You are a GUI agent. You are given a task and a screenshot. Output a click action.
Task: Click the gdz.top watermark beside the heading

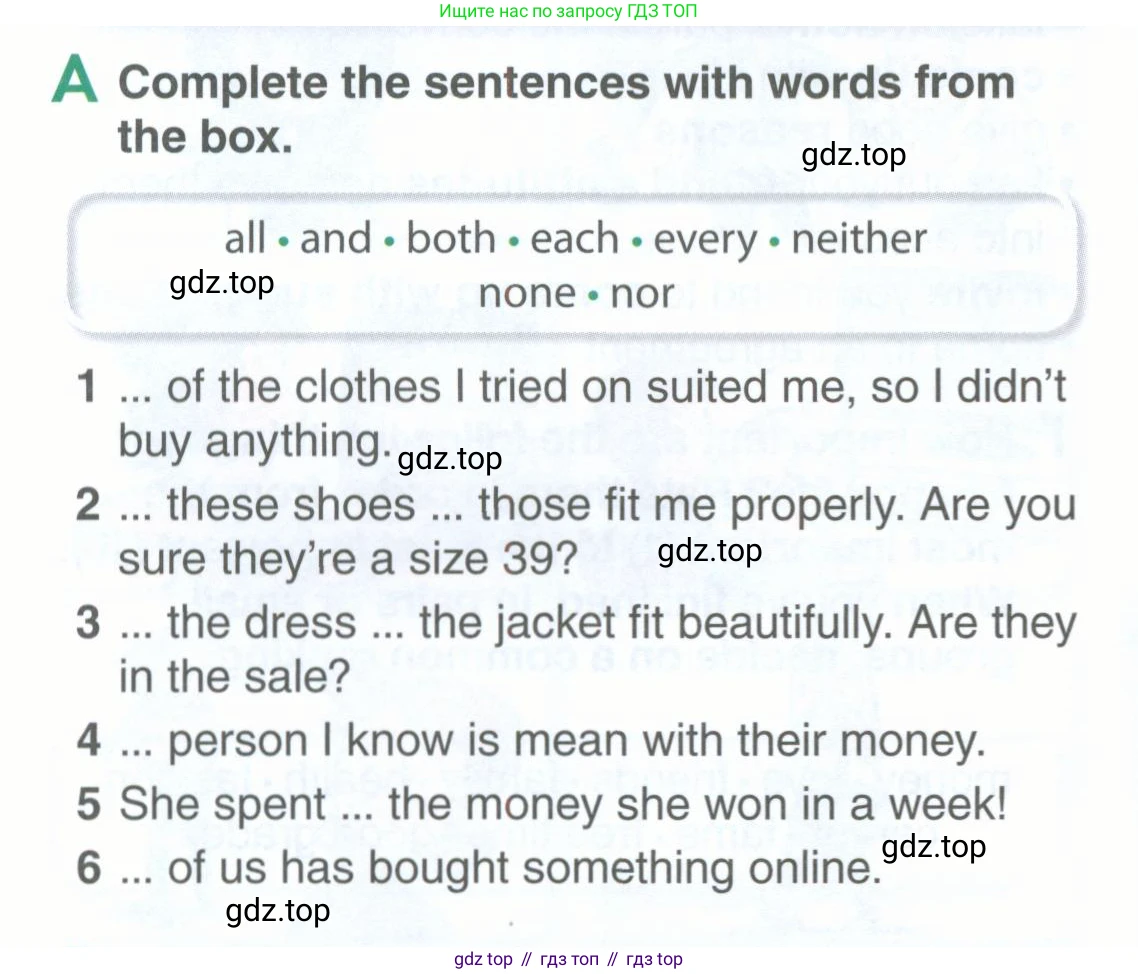click(854, 155)
